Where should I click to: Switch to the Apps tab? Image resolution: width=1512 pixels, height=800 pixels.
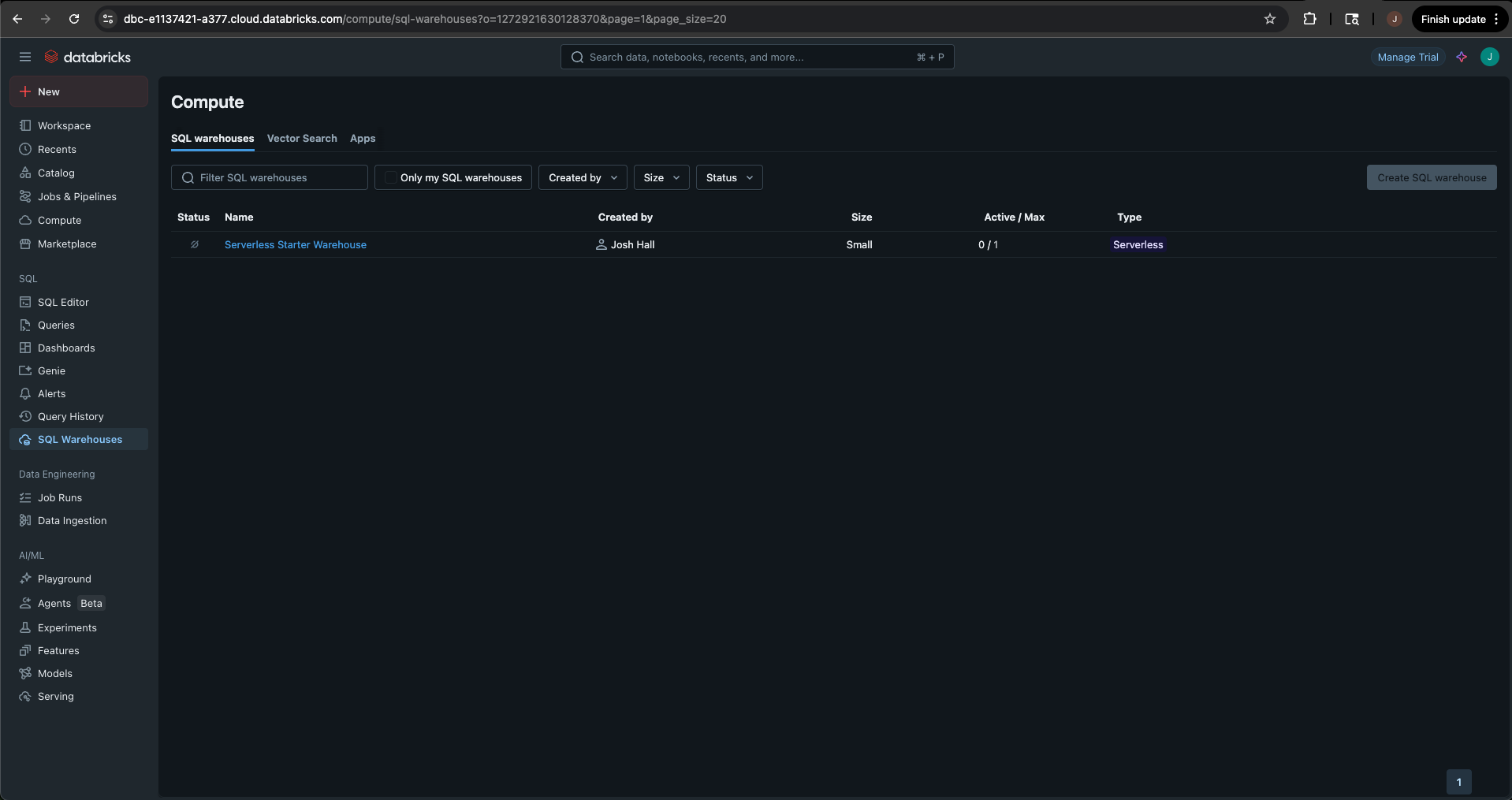click(363, 138)
